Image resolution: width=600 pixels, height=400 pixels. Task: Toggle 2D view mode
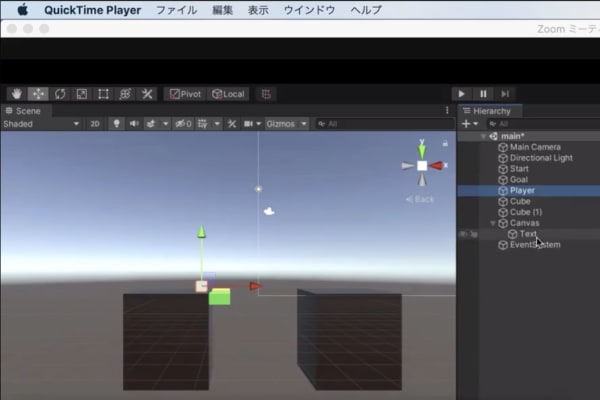pyautogui.click(x=95, y=124)
